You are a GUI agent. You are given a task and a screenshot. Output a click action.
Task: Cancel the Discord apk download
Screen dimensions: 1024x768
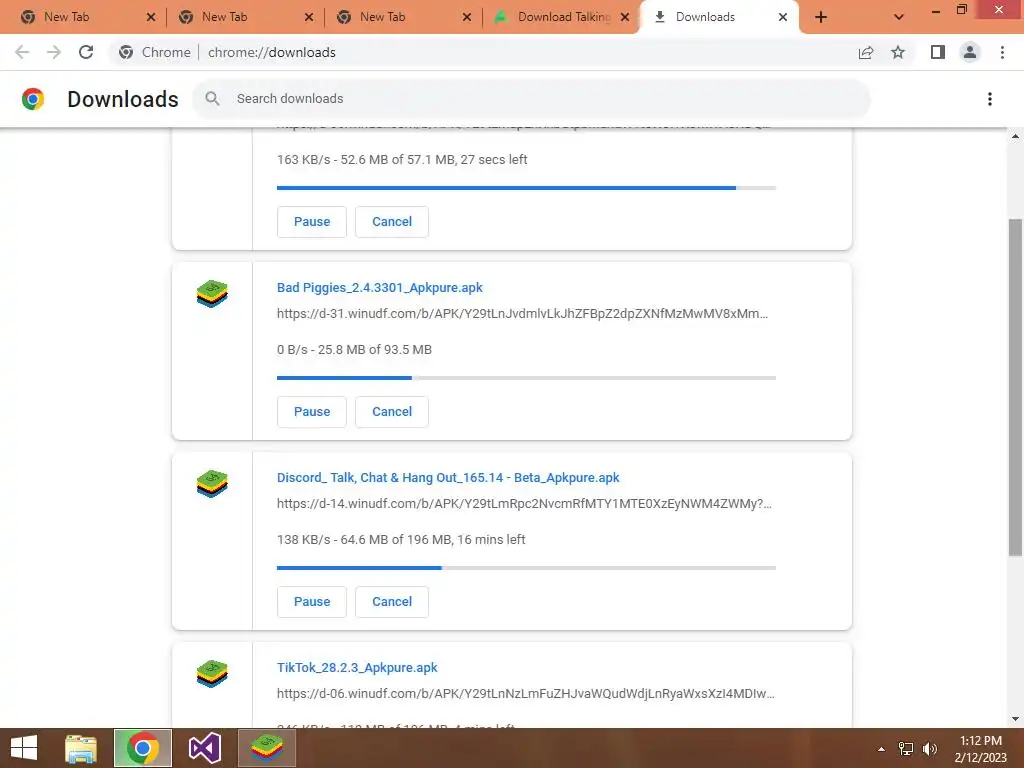pyautogui.click(x=392, y=601)
